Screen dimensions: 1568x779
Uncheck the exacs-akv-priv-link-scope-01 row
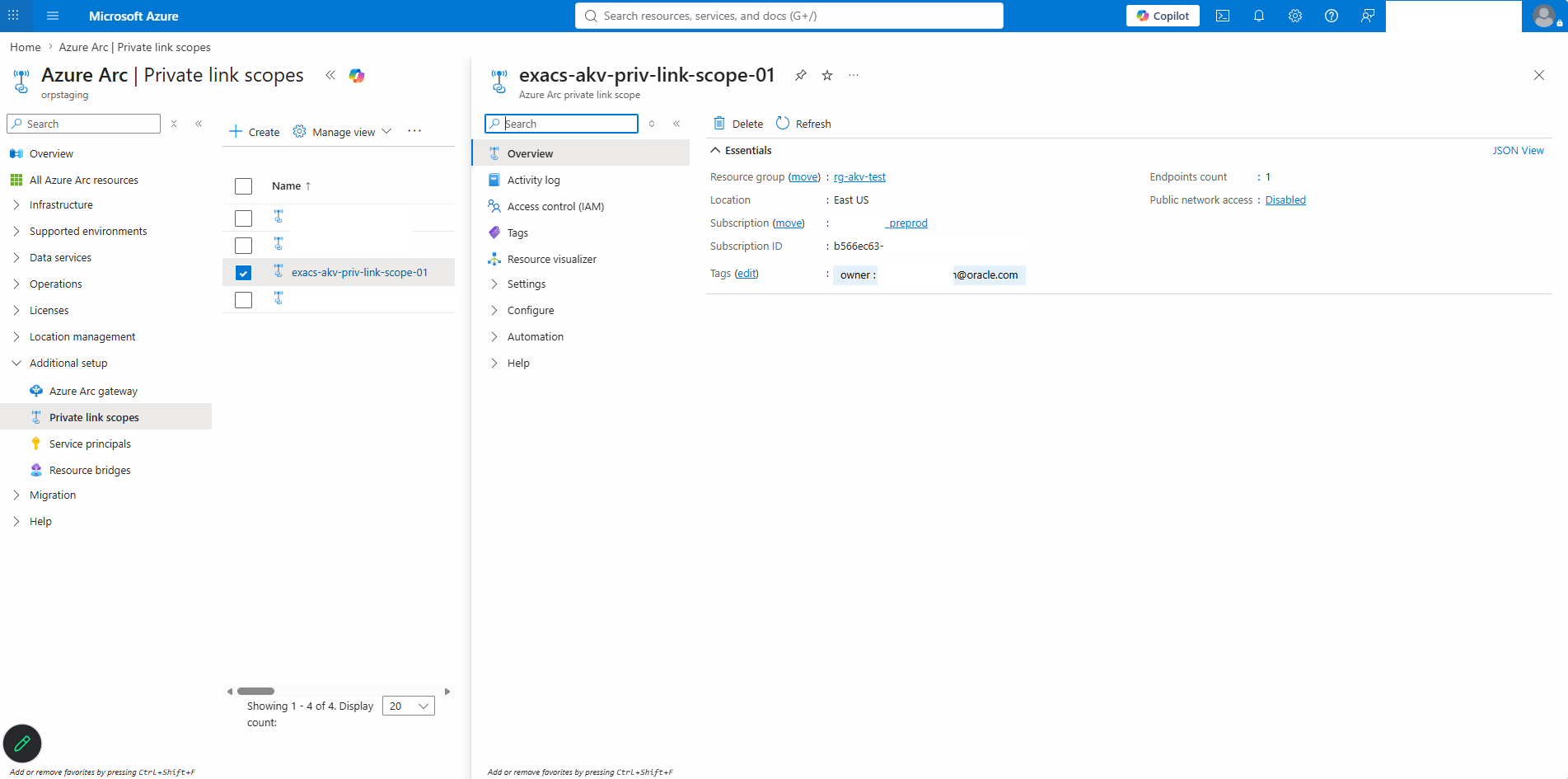click(243, 273)
